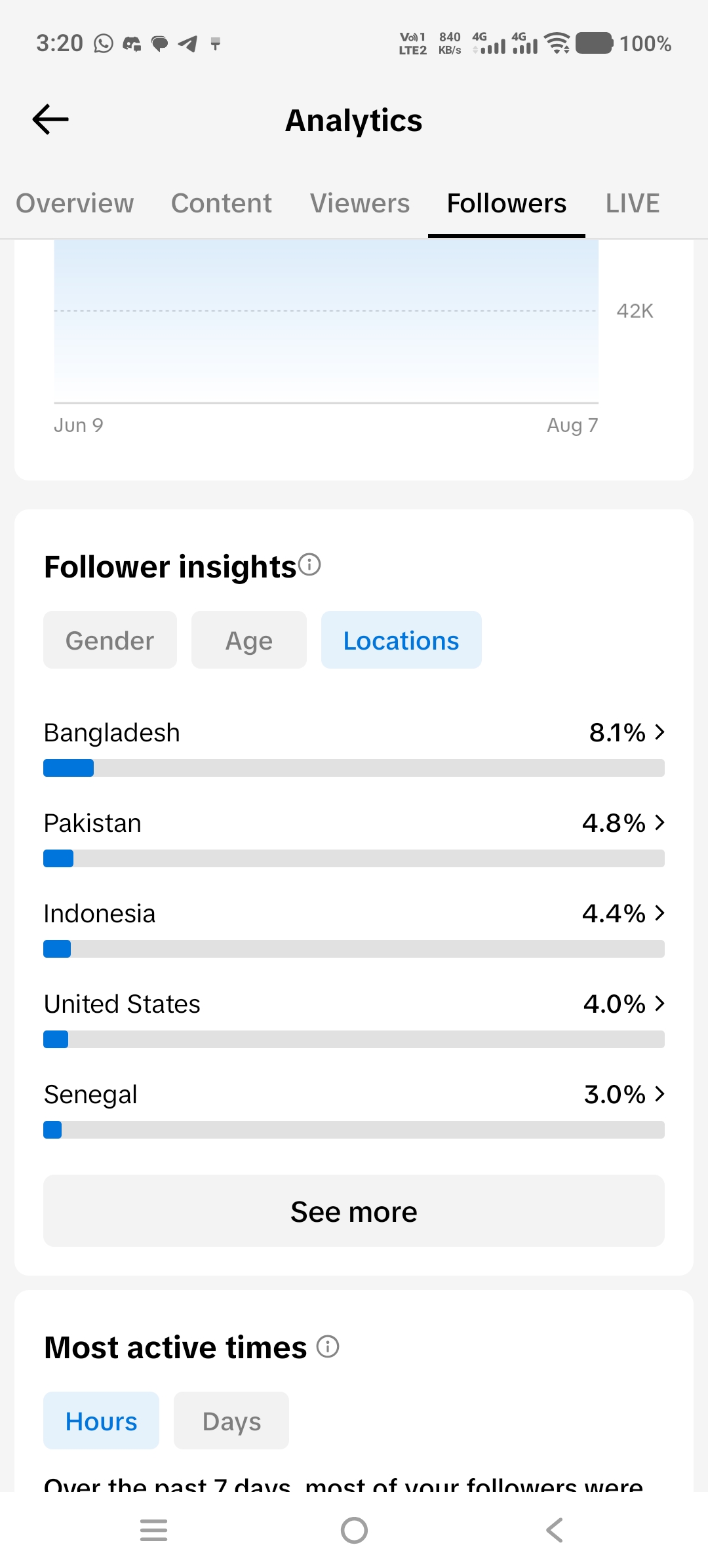Switch to the Overview tab

[x=75, y=203]
